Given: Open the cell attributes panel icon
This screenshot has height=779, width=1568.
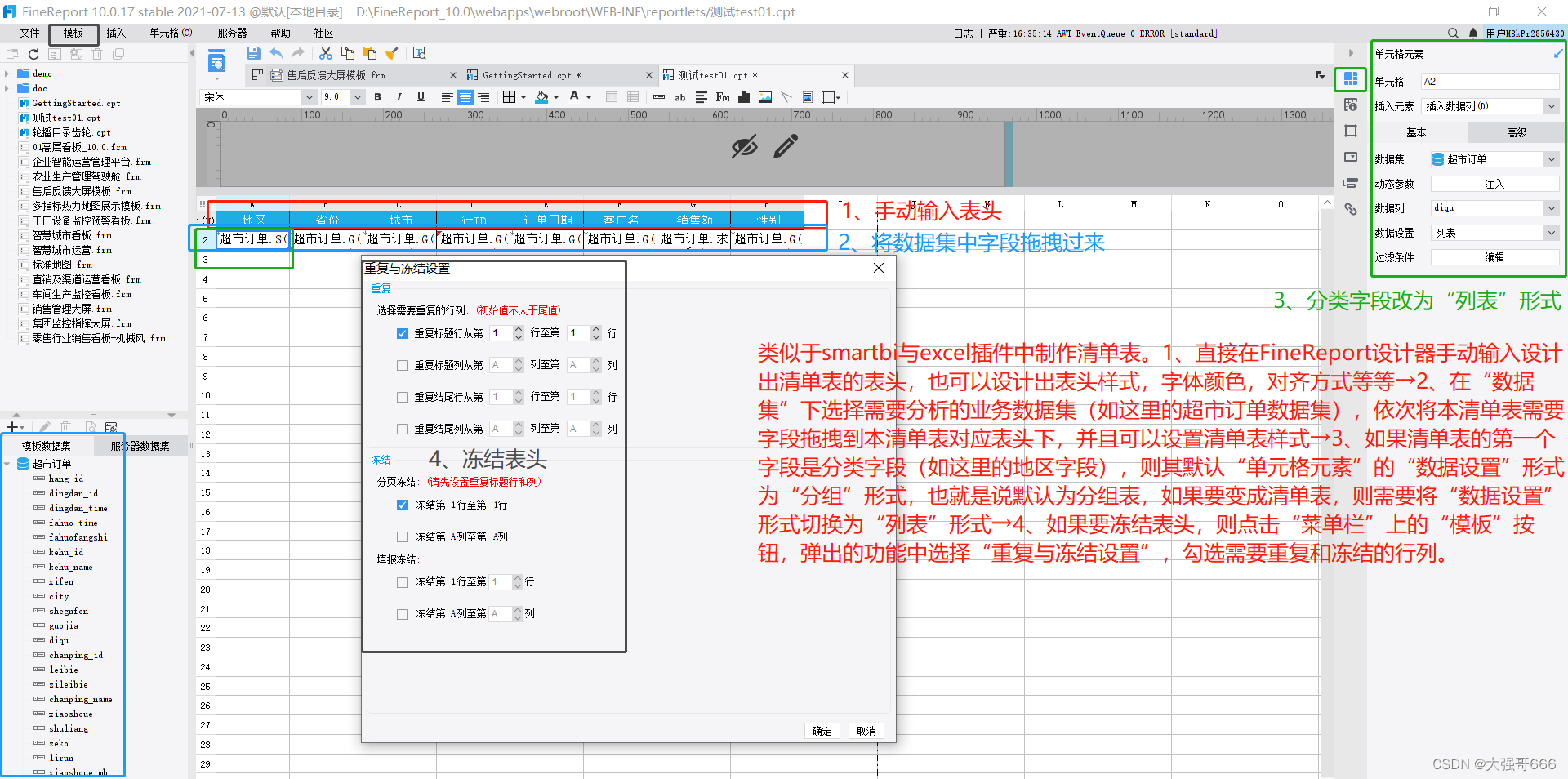Looking at the screenshot, I should [x=1351, y=105].
